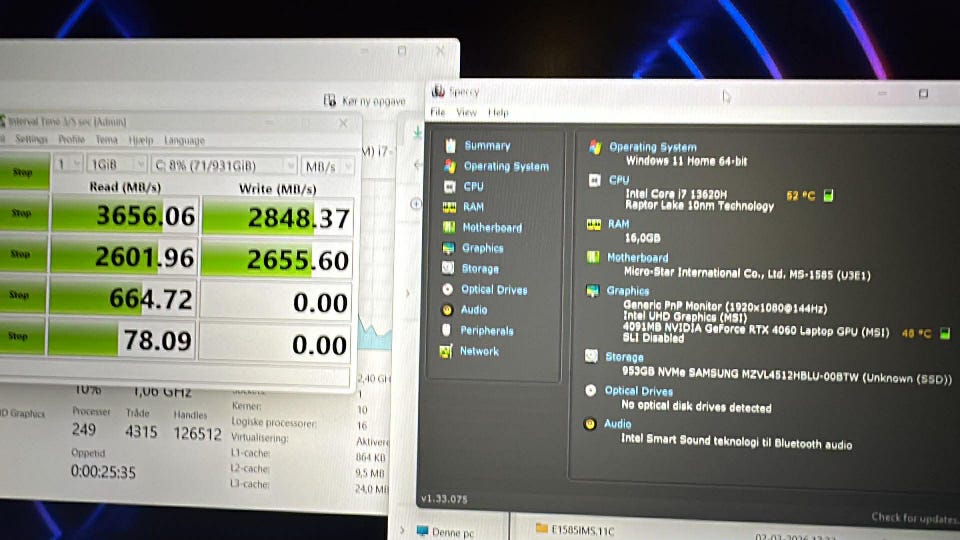Open Settings menu in CrystalDiskMark
Image resolution: width=960 pixels, height=540 pixels.
pos(31,139)
